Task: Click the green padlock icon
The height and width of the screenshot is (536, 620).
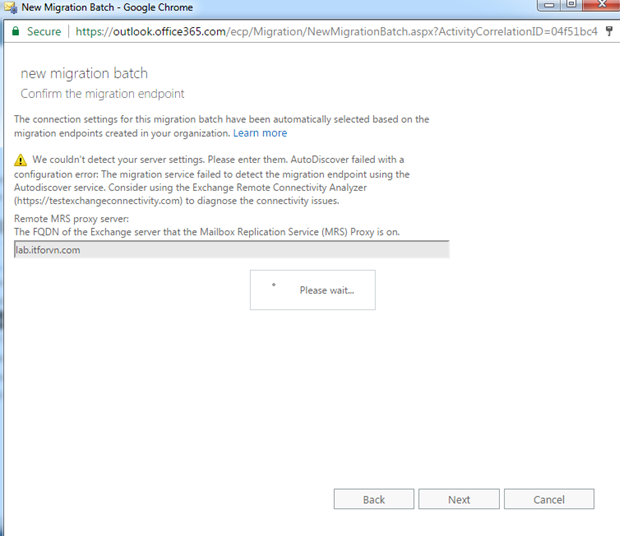Action: point(15,31)
